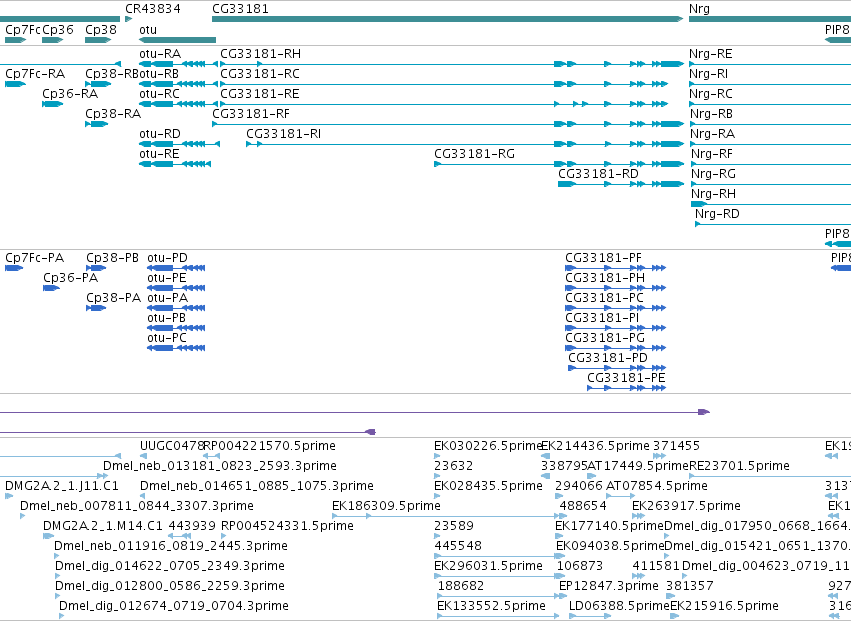Click the Nrg gene label
Image resolution: width=851 pixels, height=621 pixels.
coord(699,9)
